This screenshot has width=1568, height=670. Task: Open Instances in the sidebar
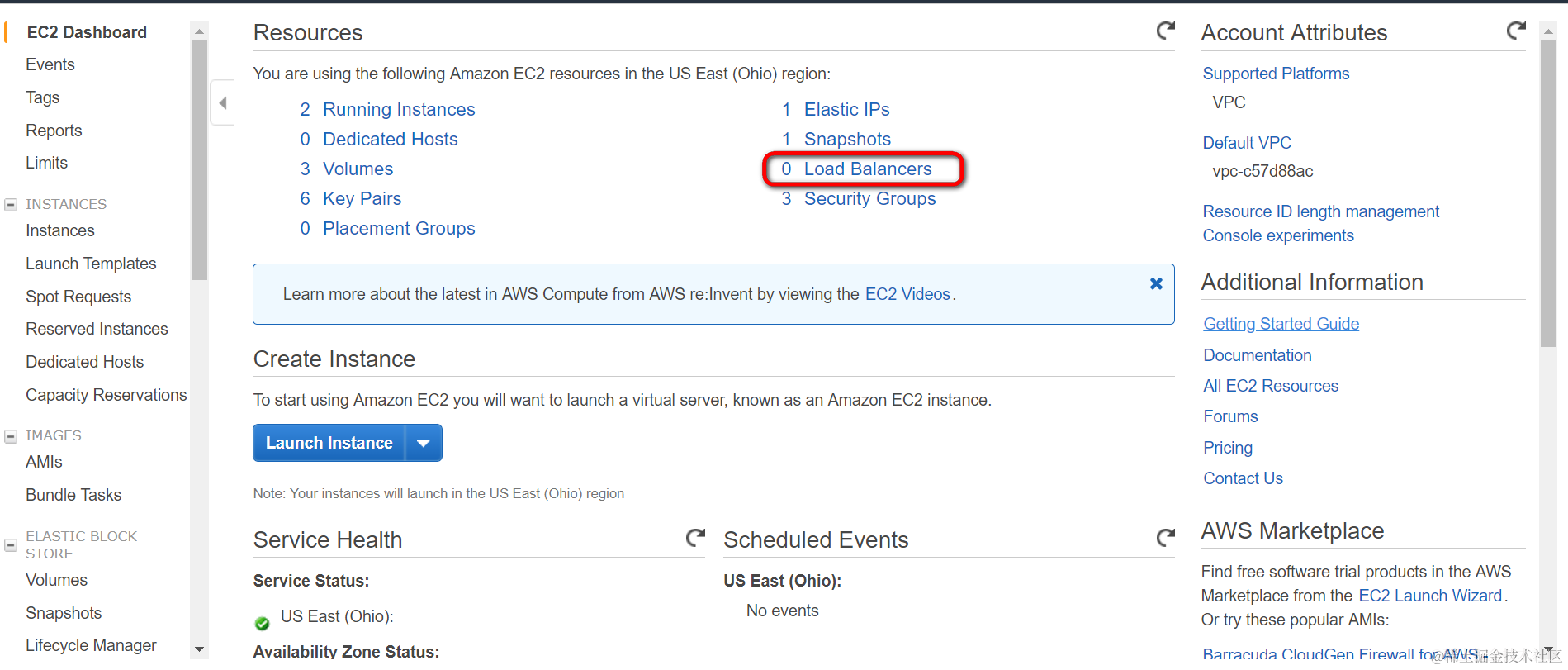coord(60,230)
